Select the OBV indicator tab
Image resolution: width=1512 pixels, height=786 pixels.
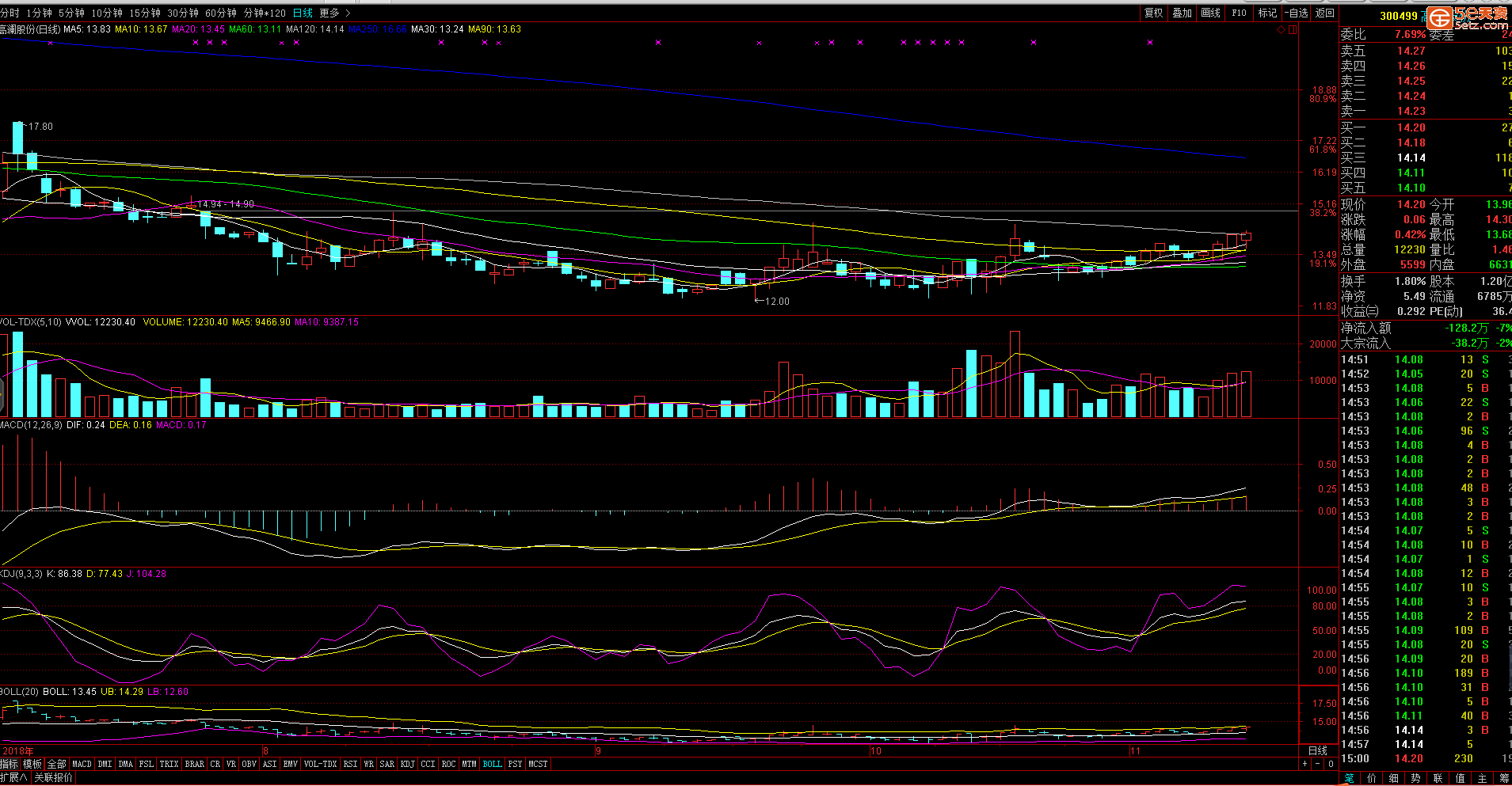pyautogui.click(x=249, y=764)
